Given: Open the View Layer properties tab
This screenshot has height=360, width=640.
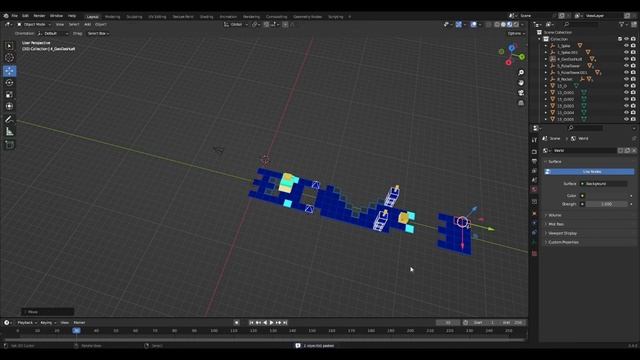Looking at the screenshot, I should [x=534, y=171].
